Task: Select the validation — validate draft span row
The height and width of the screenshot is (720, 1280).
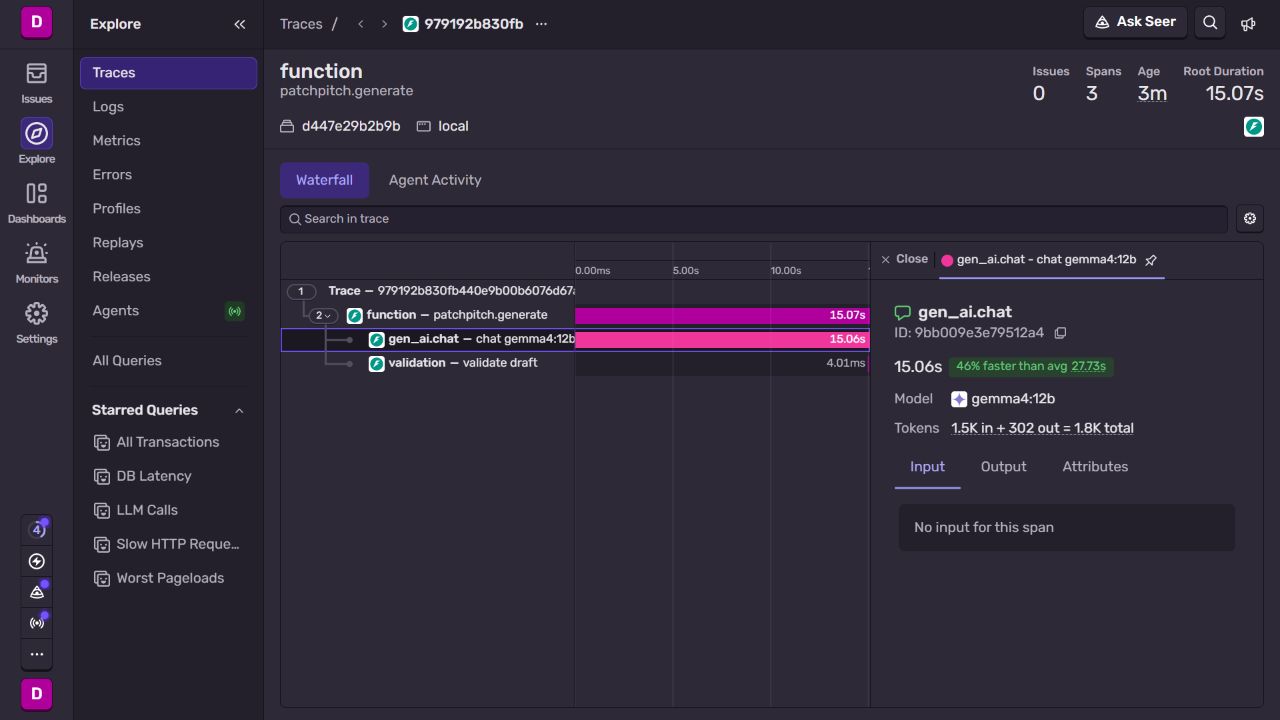Action: pos(575,363)
